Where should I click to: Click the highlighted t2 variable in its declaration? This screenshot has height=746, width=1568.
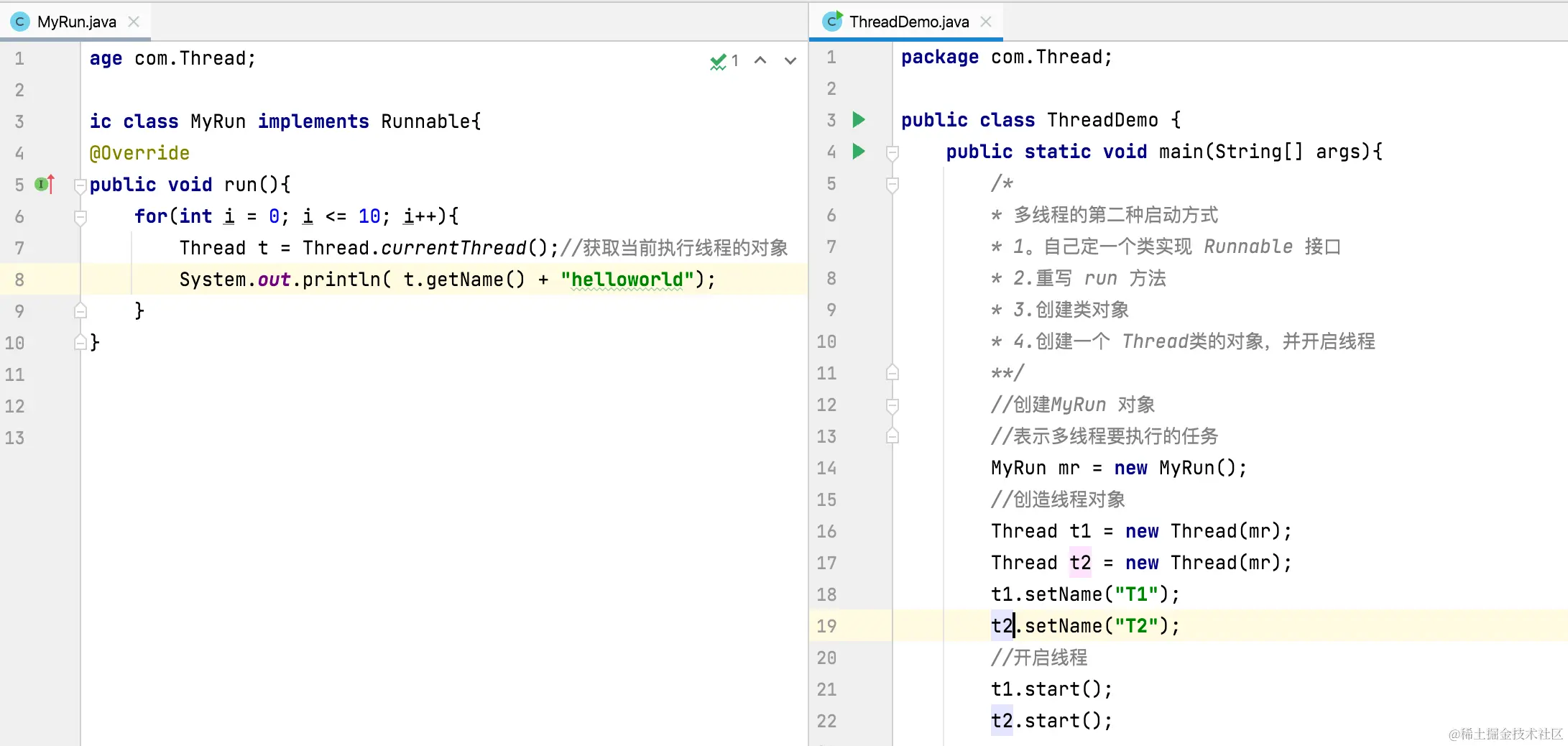pos(1080,563)
